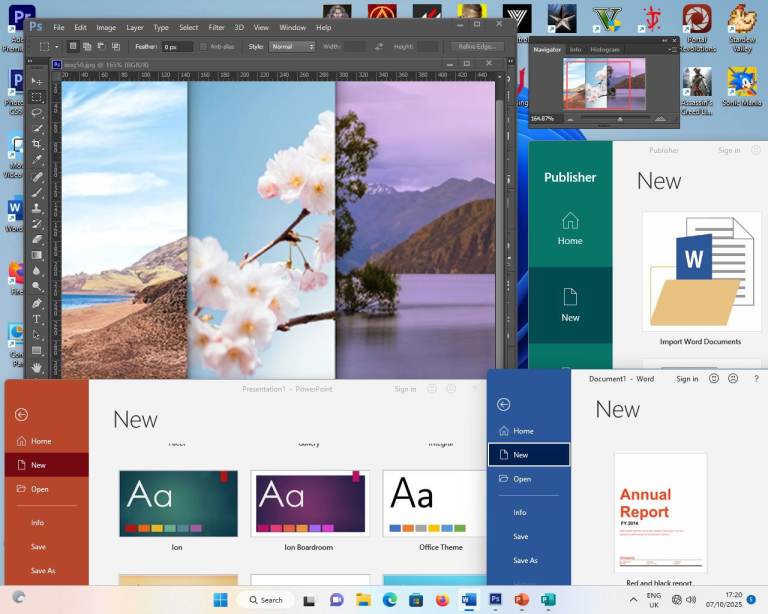The width and height of the screenshot is (768, 614).
Task: Choose the Eyedropper tool
Action: click(x=37, y=160)
